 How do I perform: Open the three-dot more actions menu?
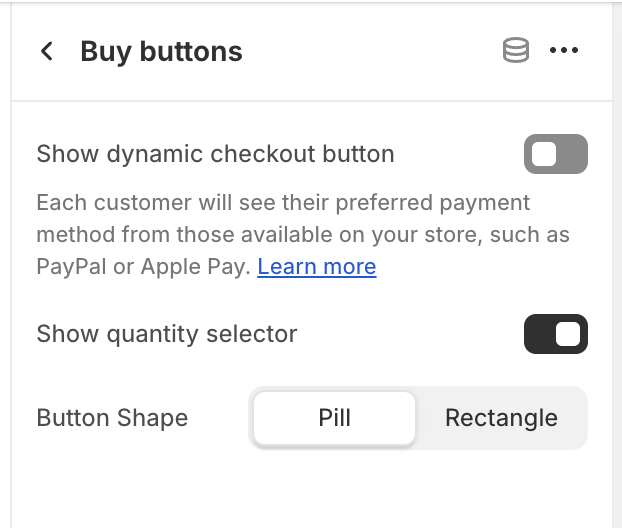tap(564, 51)
